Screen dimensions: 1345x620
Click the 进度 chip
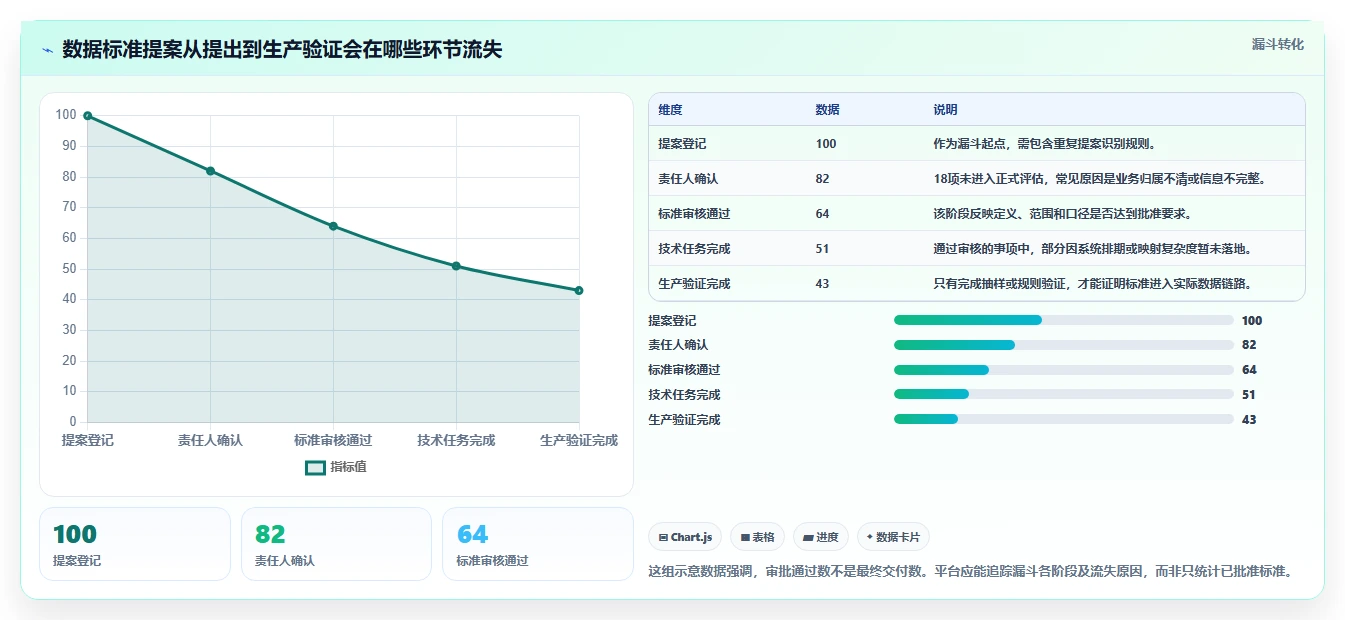click(820, 537)
